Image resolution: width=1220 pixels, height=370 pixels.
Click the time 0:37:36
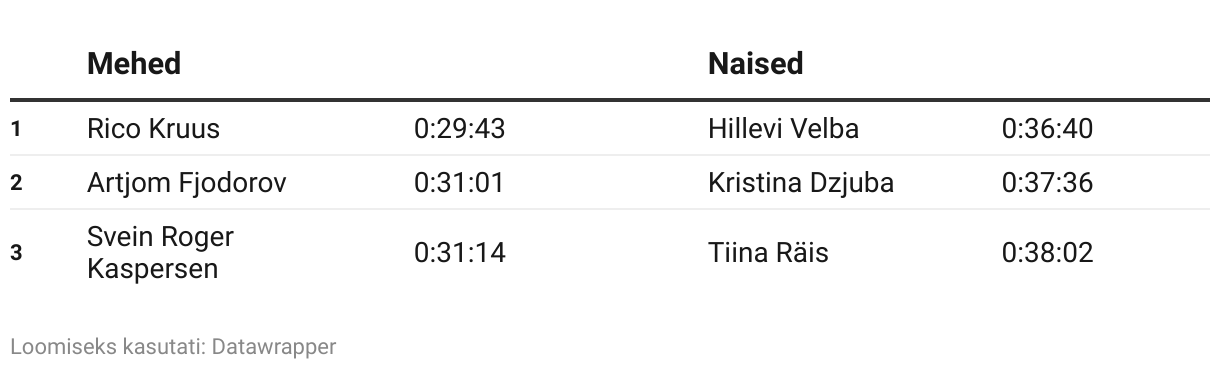click(1047, 183)
